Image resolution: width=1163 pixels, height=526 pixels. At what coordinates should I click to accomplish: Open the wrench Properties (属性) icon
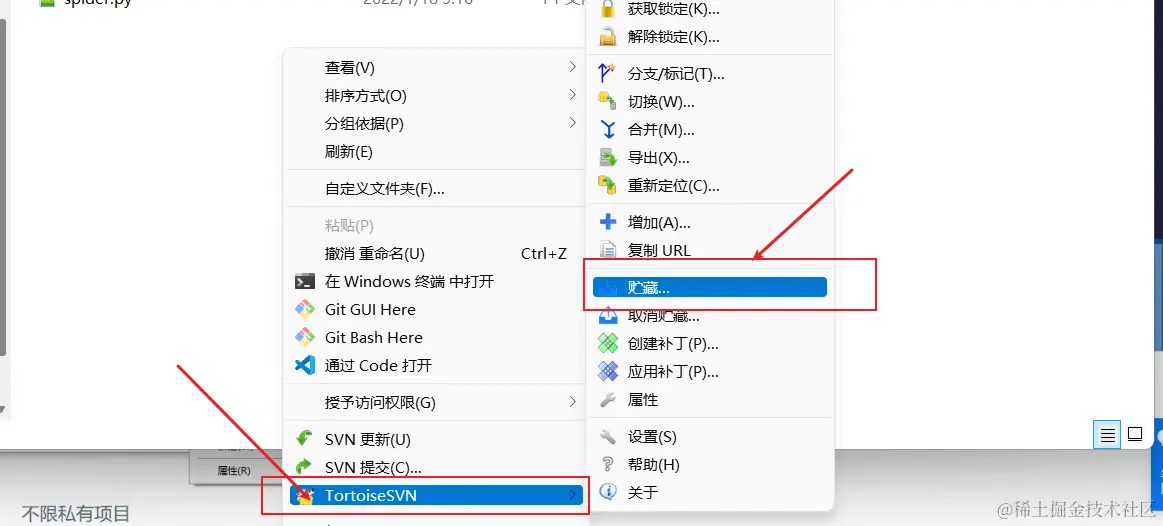pos(607,400)
